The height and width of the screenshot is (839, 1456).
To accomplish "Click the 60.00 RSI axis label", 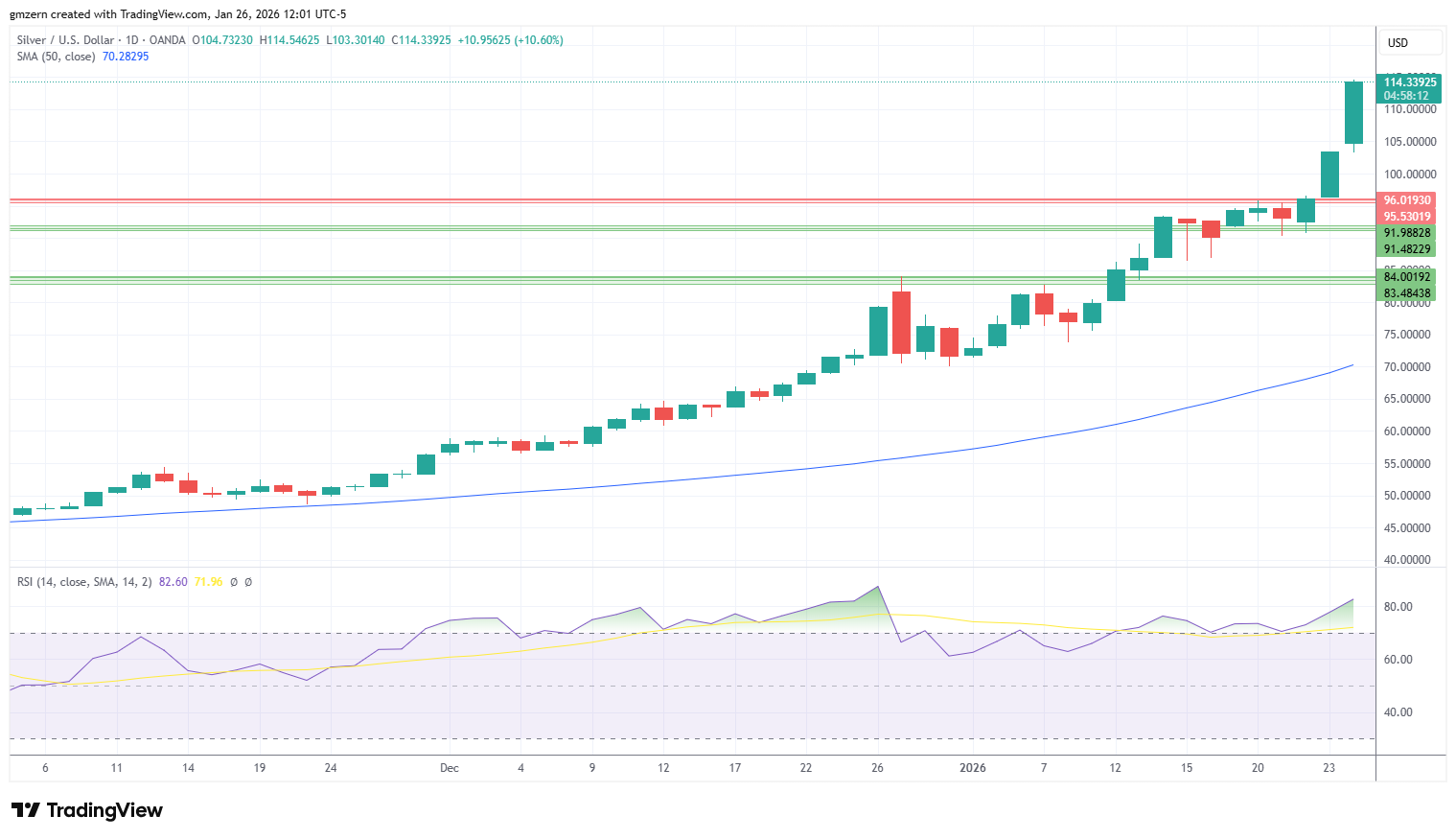I will click(x=1398, y=660).
